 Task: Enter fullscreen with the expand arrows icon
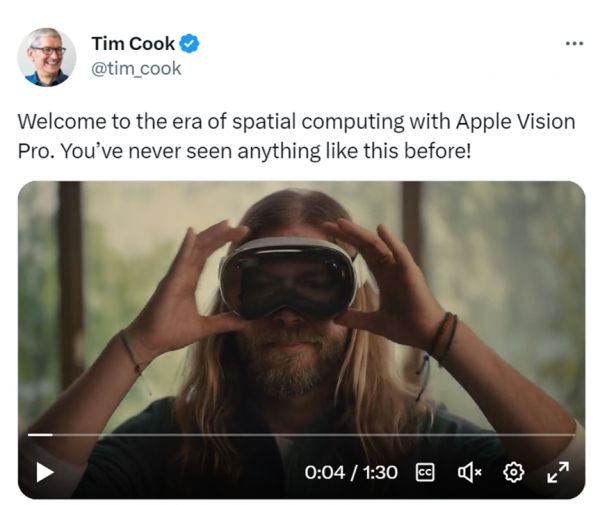(557, 471)
